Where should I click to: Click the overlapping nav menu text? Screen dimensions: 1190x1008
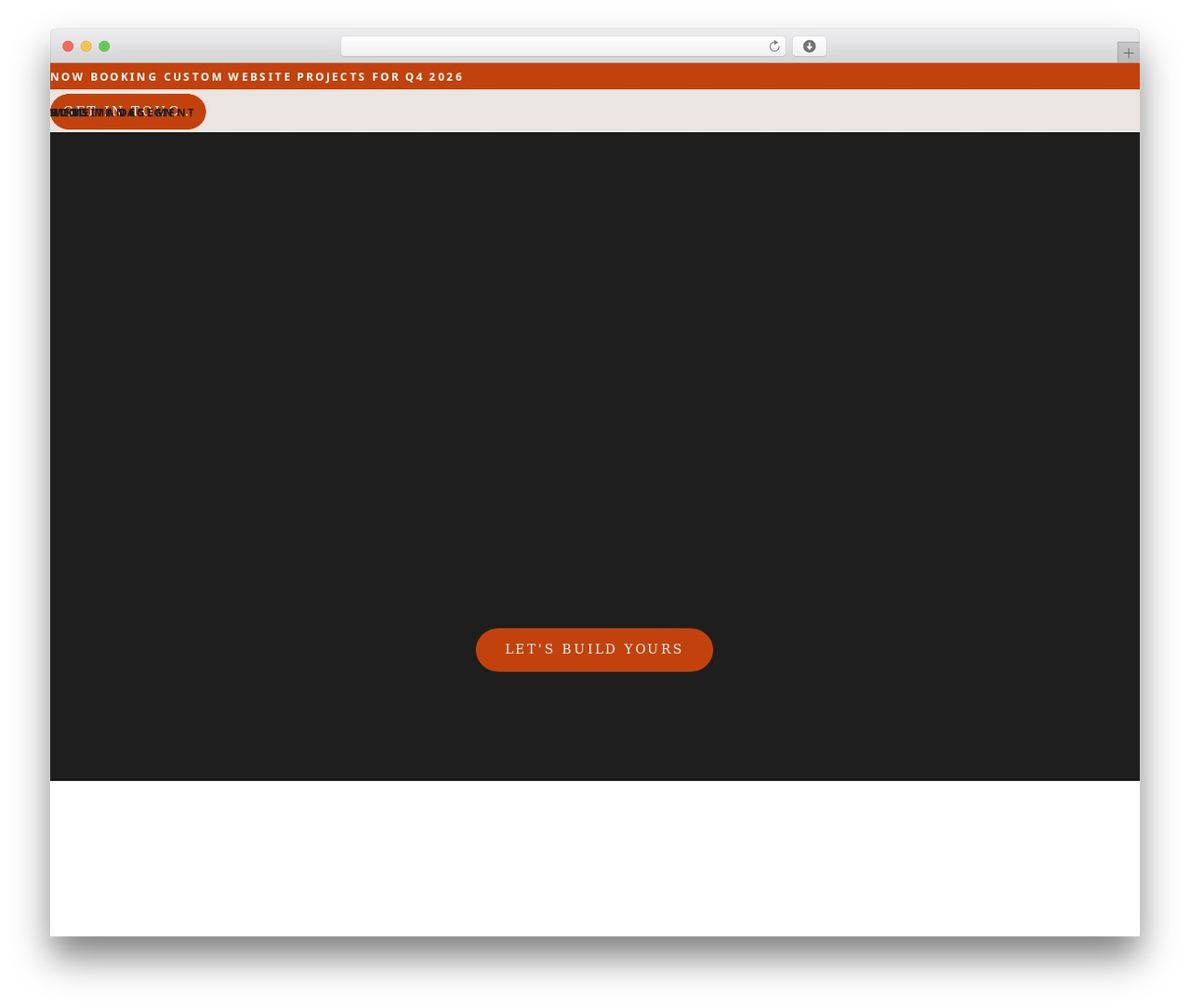coord(122,113)
